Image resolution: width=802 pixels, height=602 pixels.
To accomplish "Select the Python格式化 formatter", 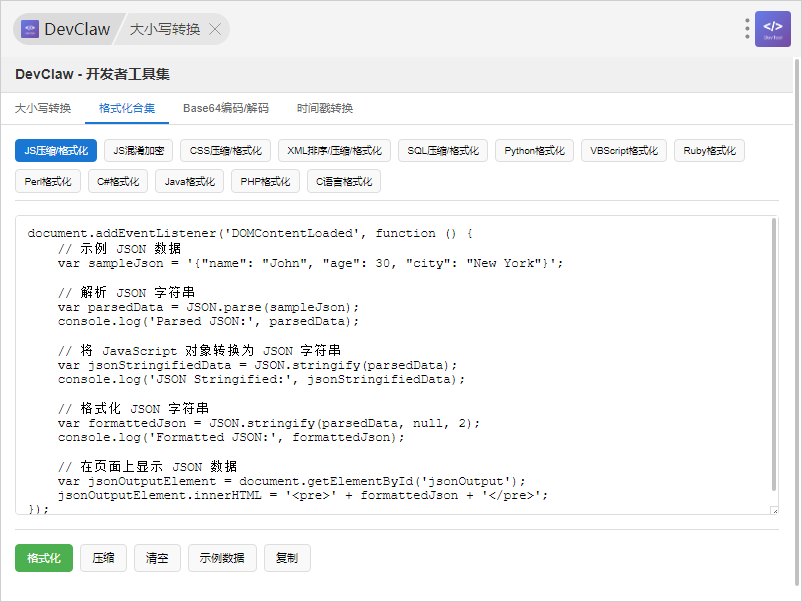I will point(534,151).
